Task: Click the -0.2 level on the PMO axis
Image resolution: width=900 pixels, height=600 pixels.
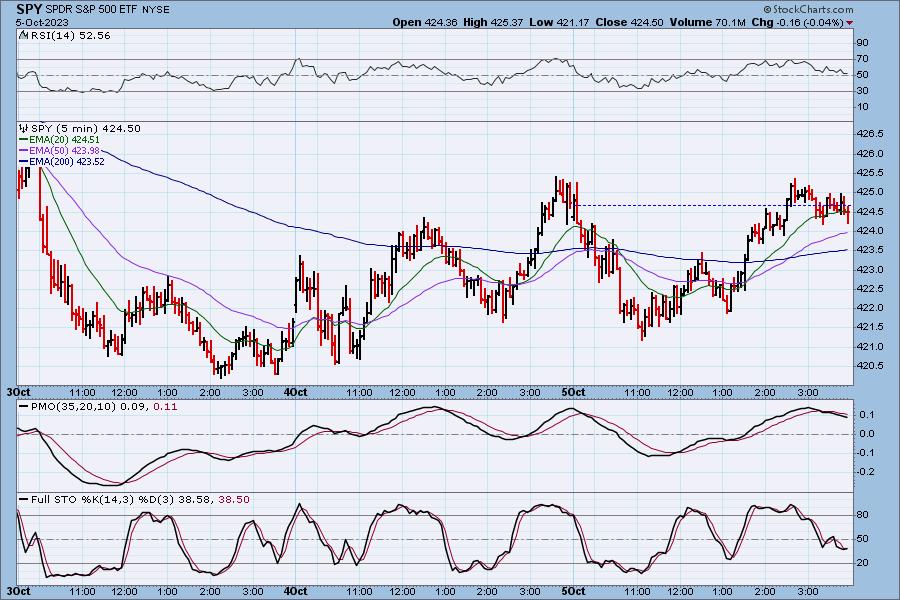Action: point(865,472)
